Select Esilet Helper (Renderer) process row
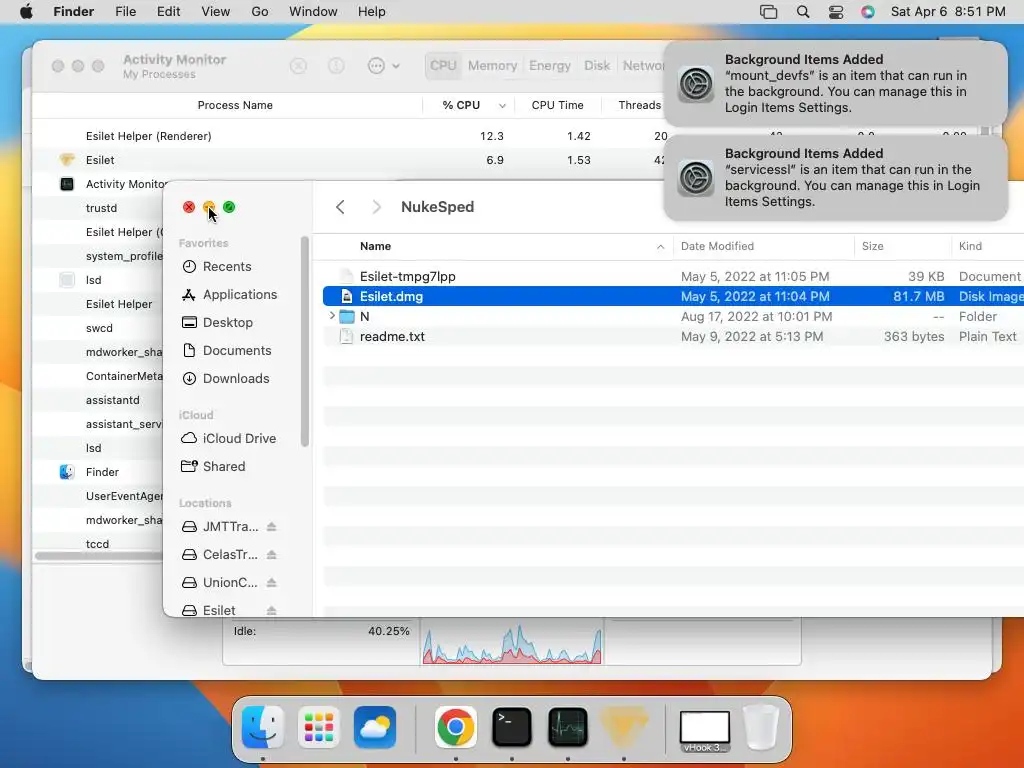 click(349, 136)
